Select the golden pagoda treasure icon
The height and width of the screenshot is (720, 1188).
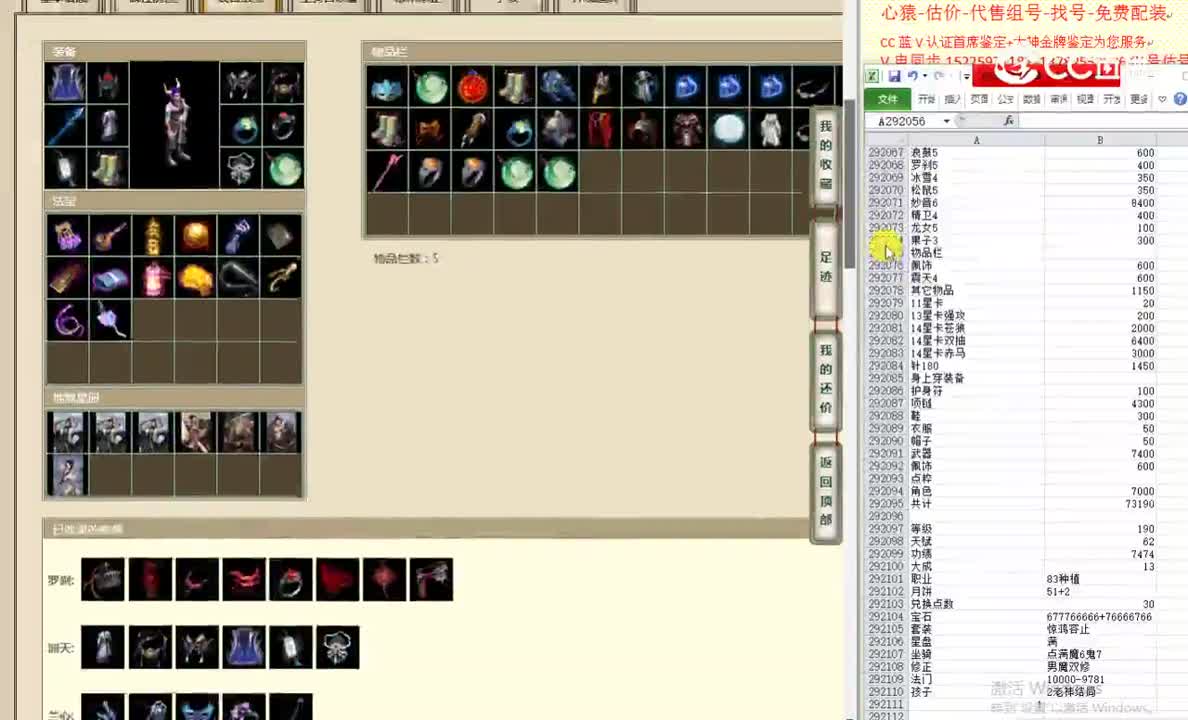152,236
